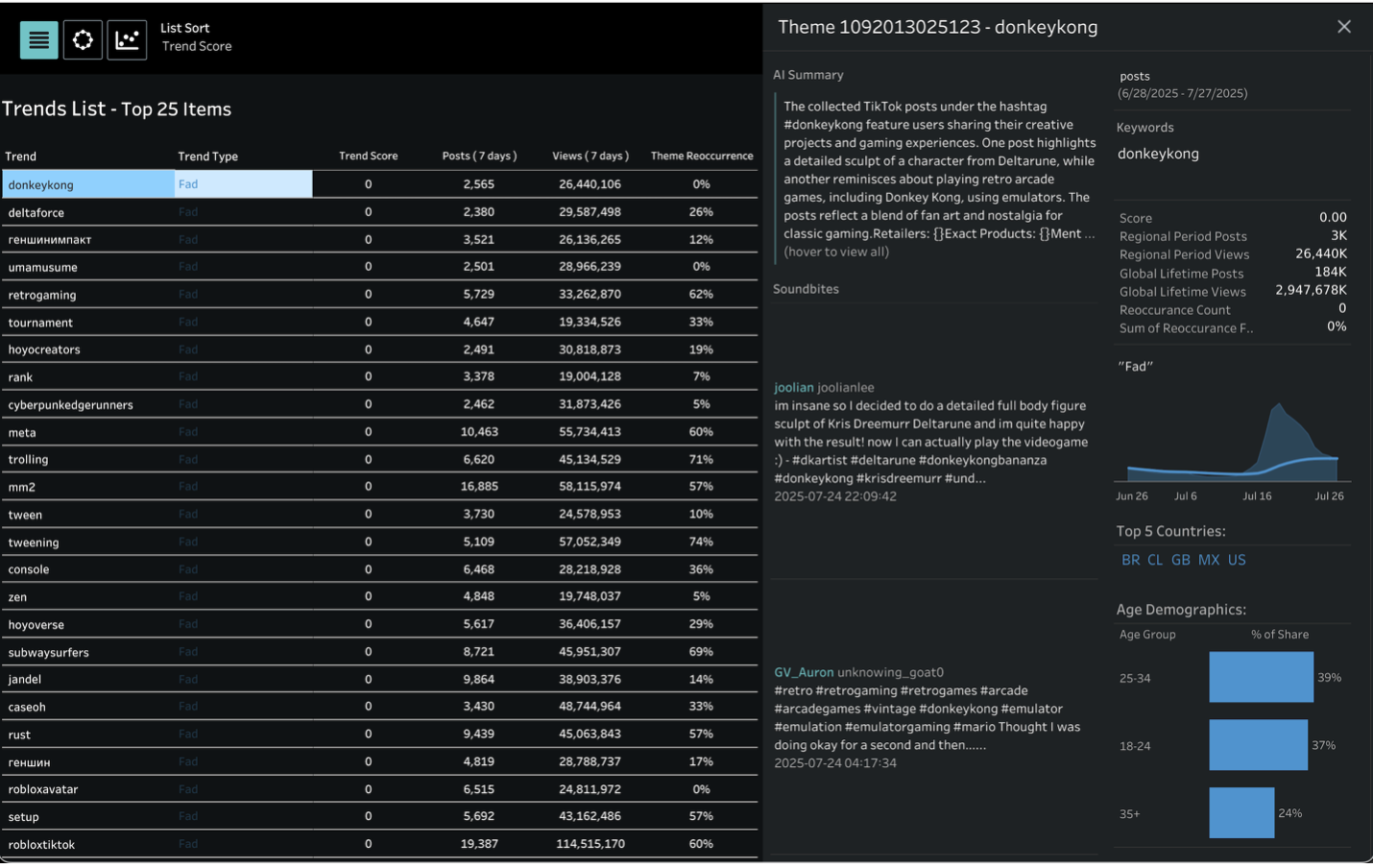Click the List Sort Trend Score label
This screenshot has height=868, width=1373.
[x=196, y=37]
